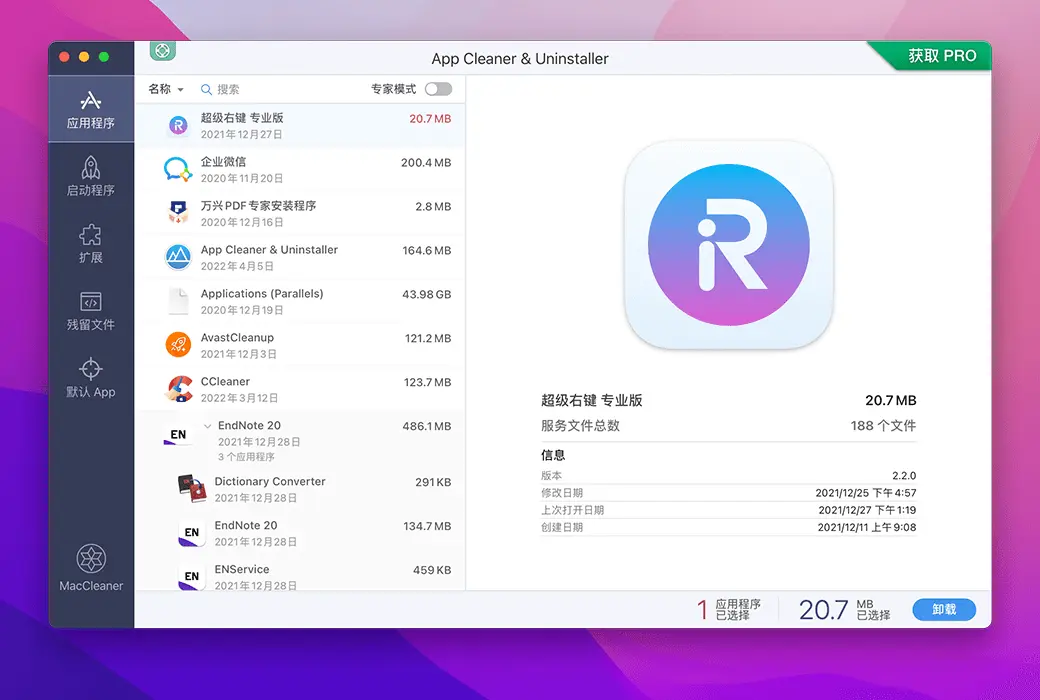Click the App Cleaner & Uninstaller list icon

click(178, 257)
